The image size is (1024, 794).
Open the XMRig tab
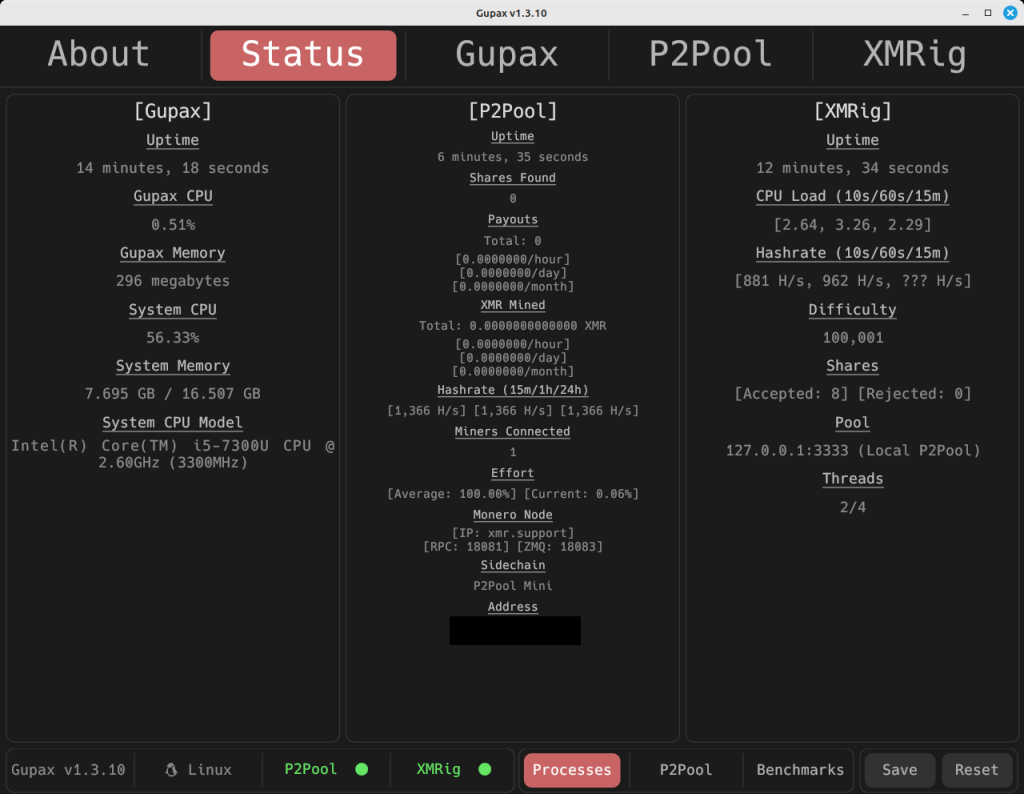914,55
